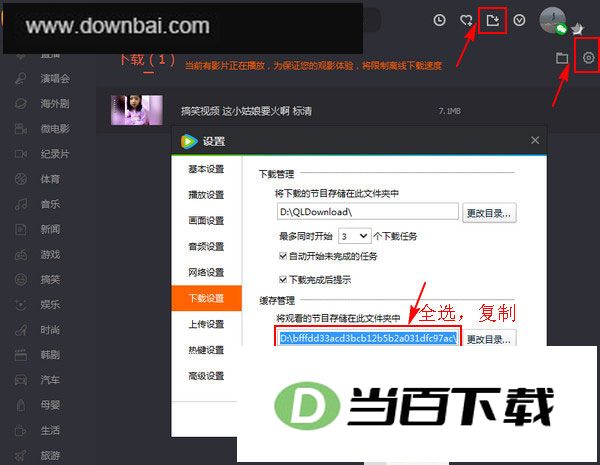
Task: Open the 搞笑视频 download thumbnail
Action: [x=137, y=110]
